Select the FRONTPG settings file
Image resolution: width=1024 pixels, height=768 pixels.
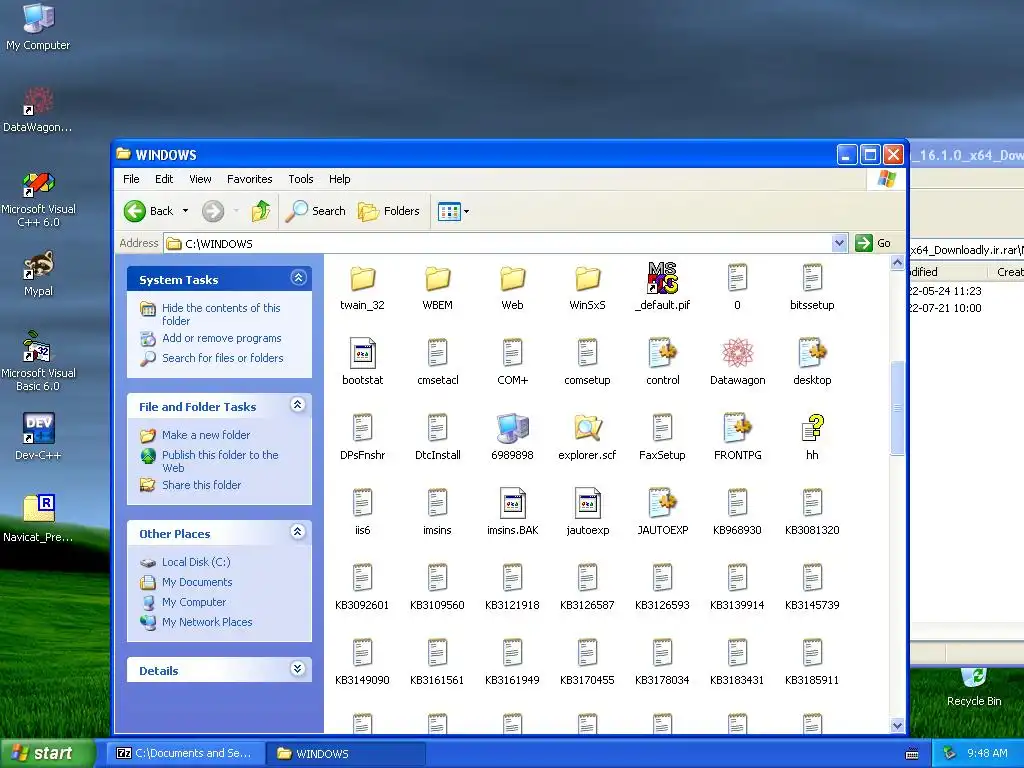pyautogui.click(x=737, y=428)
